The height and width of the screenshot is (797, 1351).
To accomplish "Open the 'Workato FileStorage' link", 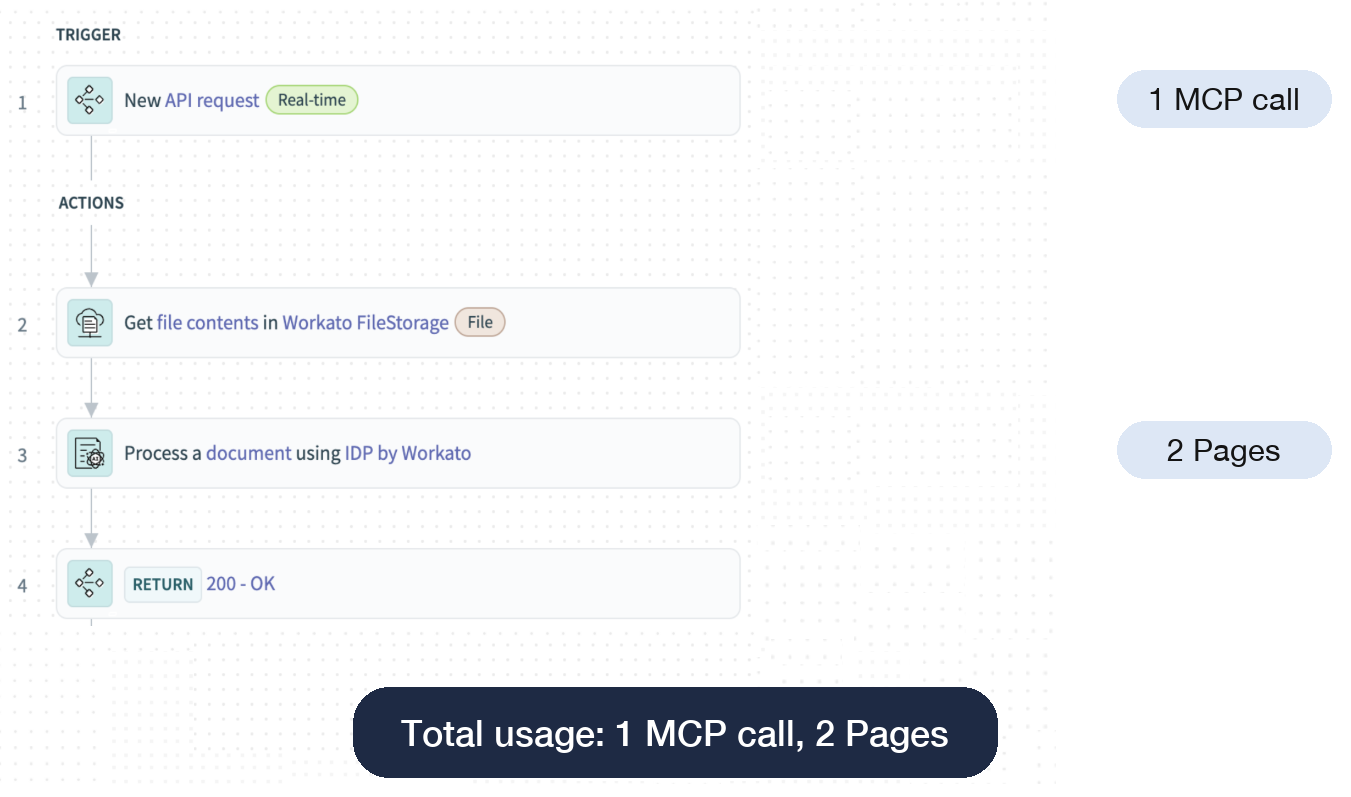I will [x=365, y=323].
